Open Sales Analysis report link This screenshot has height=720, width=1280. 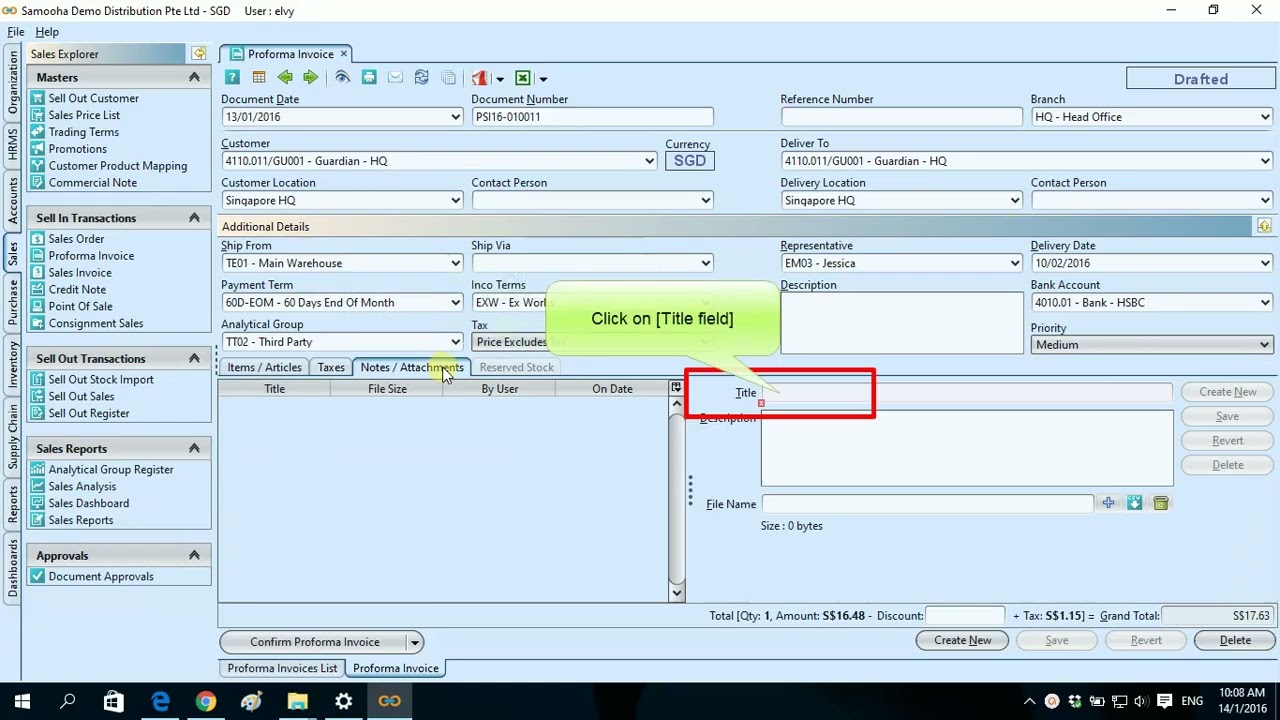pyautogui.click(x=82, y=486)
